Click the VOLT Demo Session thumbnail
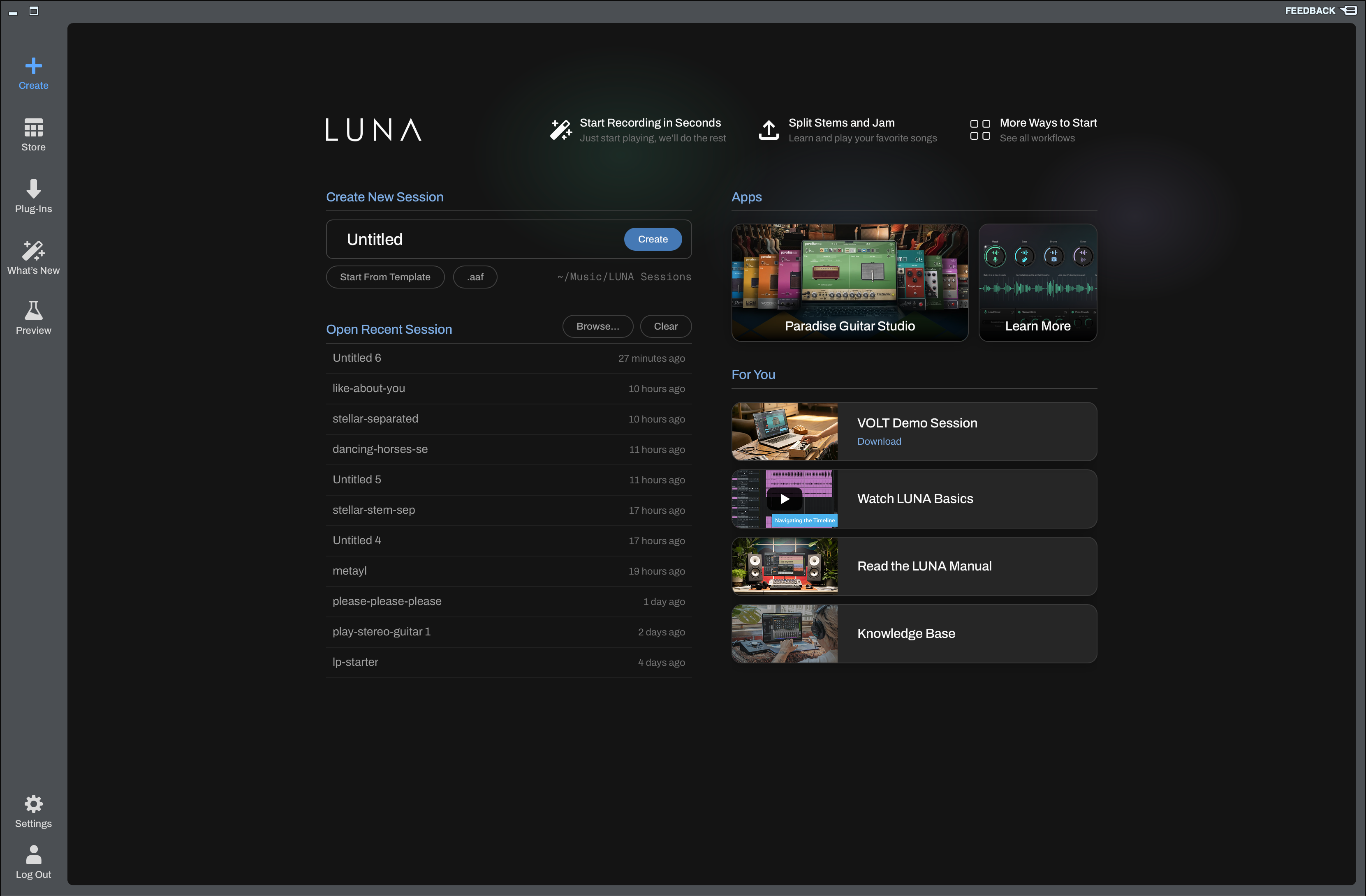Image resolution: width=1366 pixels, height=896 pixels. point(785,432)
